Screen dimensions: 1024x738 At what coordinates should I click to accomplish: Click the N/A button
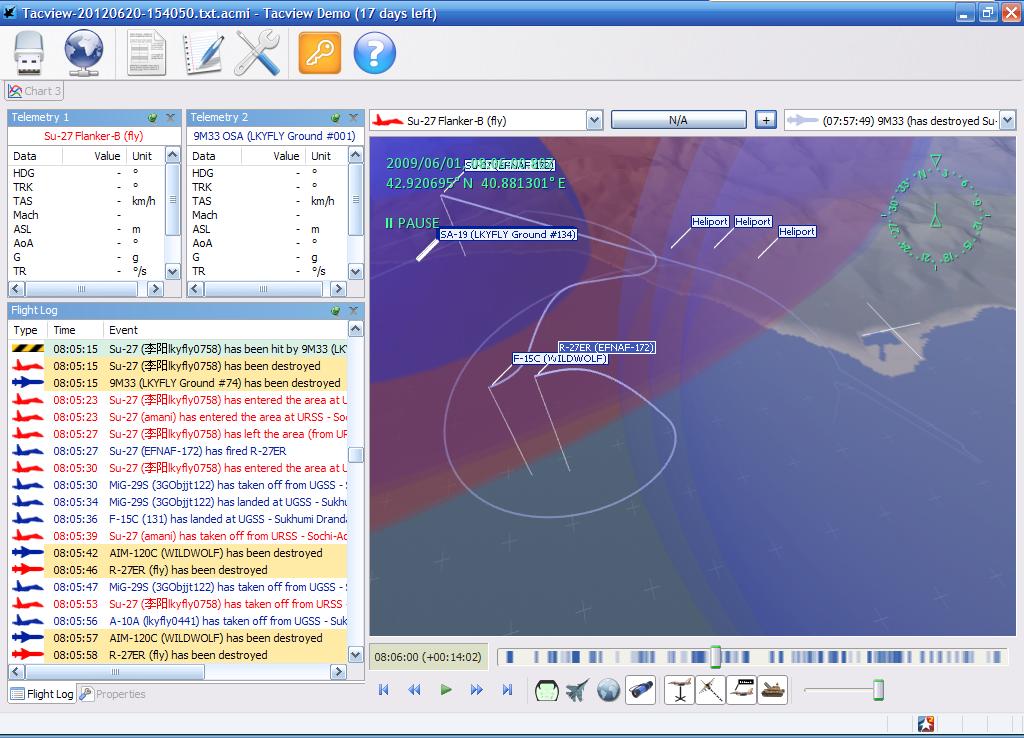coord(679,120)
